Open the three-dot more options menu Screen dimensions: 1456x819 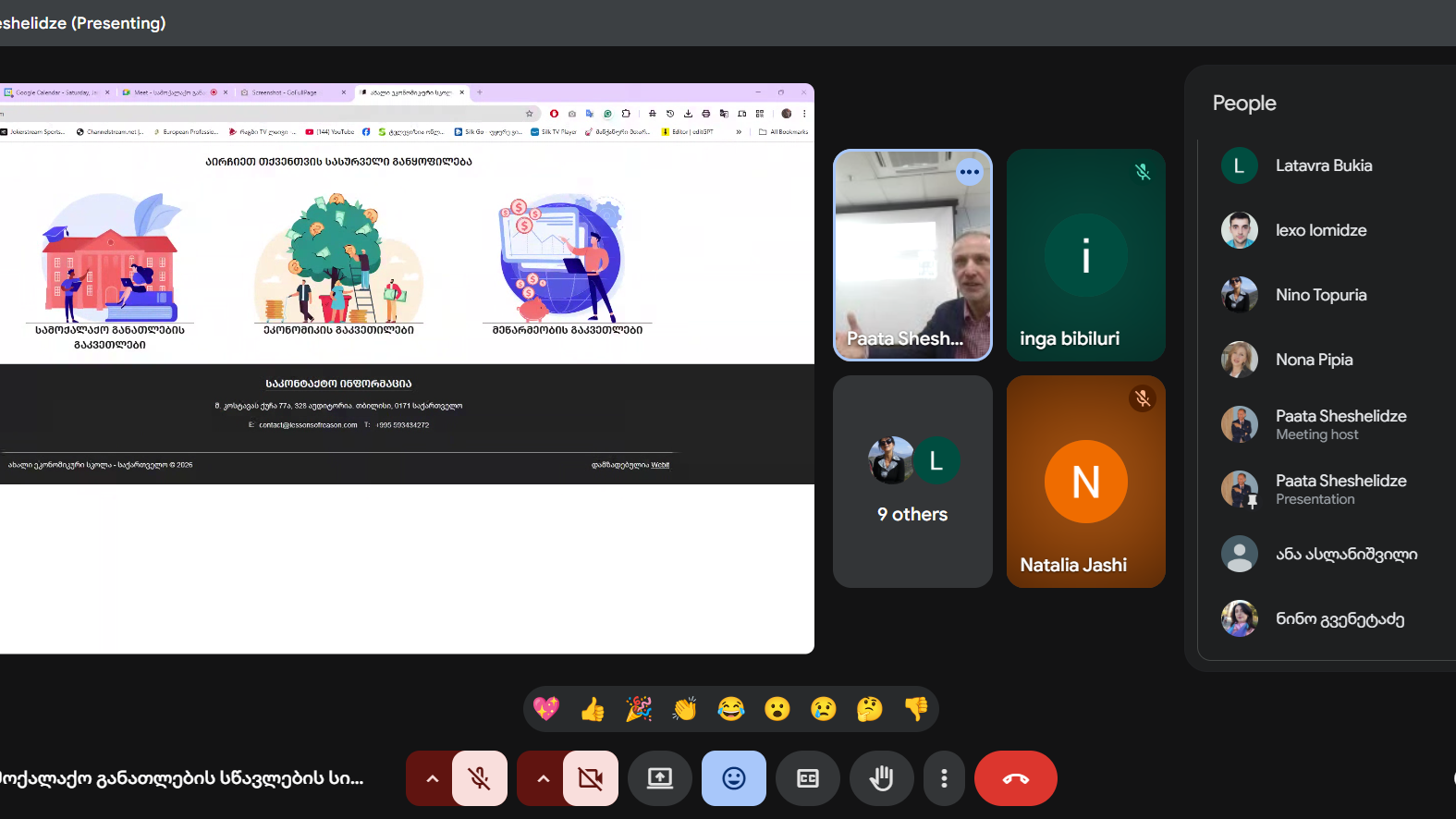point(943,778)
